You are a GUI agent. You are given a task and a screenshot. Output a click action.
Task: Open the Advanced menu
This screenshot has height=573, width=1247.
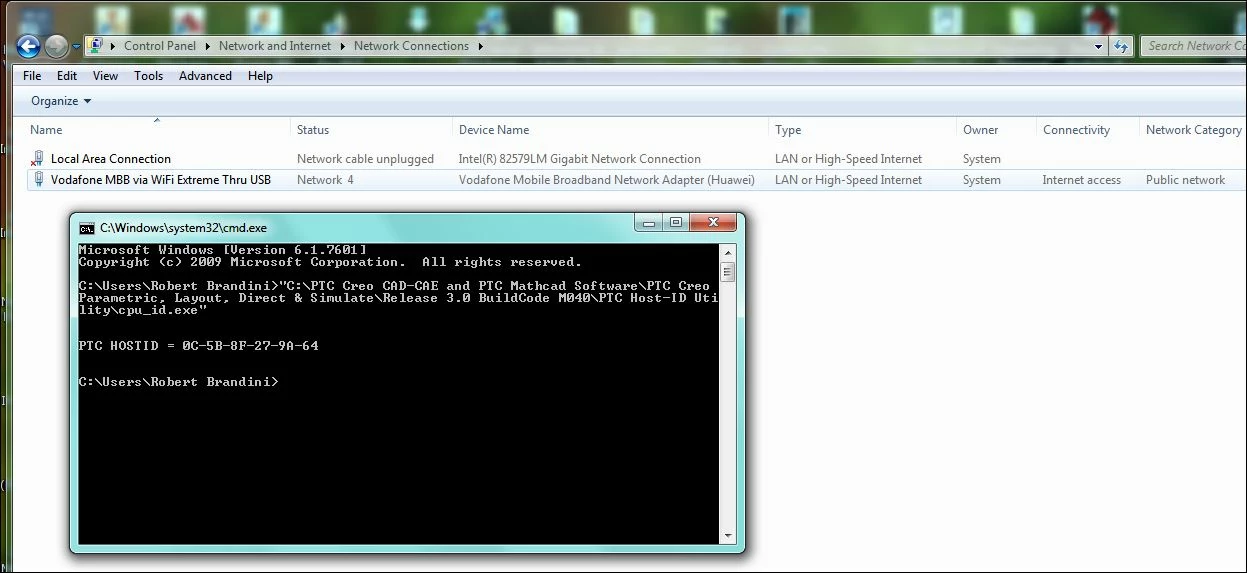click(205, 76)
